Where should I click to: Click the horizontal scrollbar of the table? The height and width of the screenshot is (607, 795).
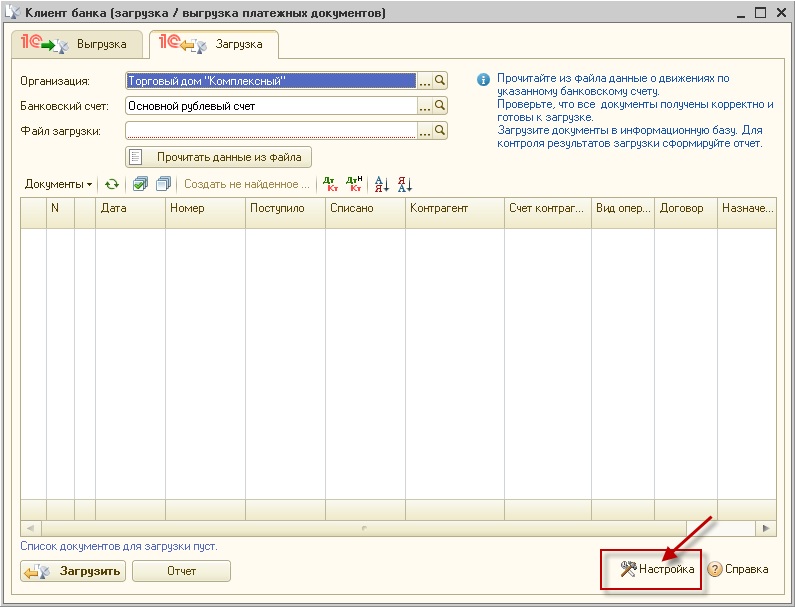point(397,527)
